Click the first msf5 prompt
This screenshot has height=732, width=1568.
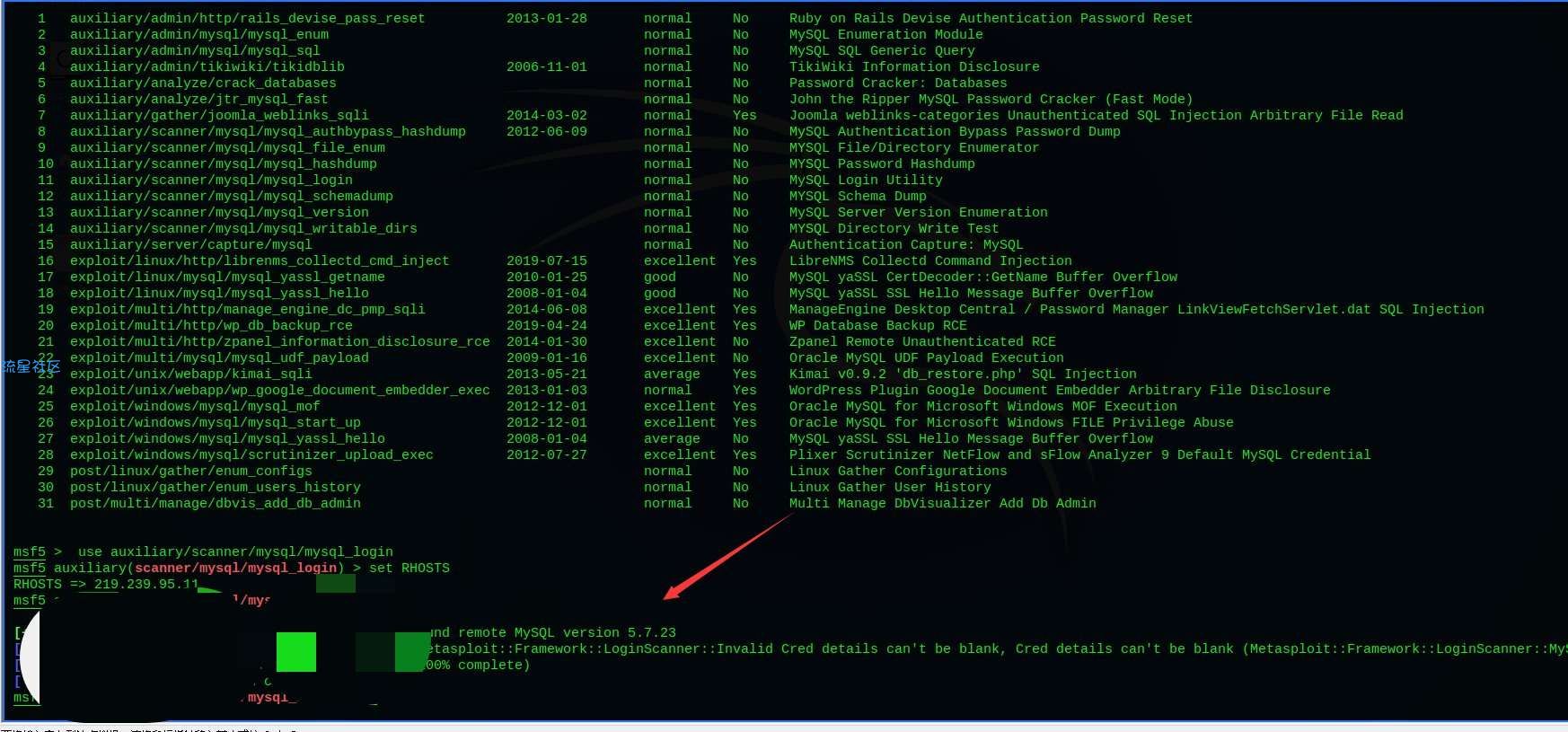[x=30, y=551]
